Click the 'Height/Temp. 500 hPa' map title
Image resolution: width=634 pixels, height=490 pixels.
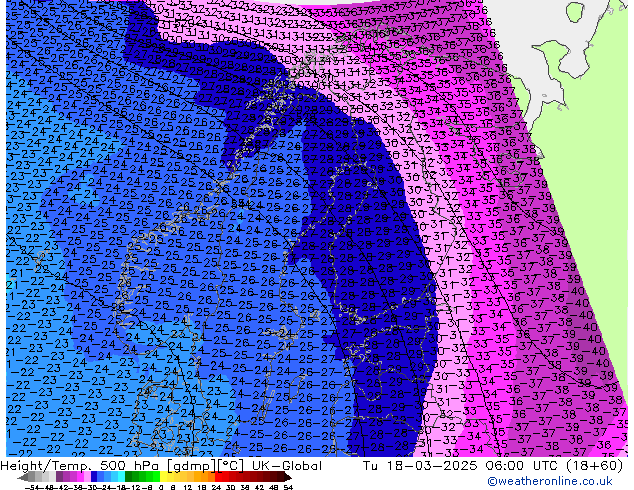[80, 466]
